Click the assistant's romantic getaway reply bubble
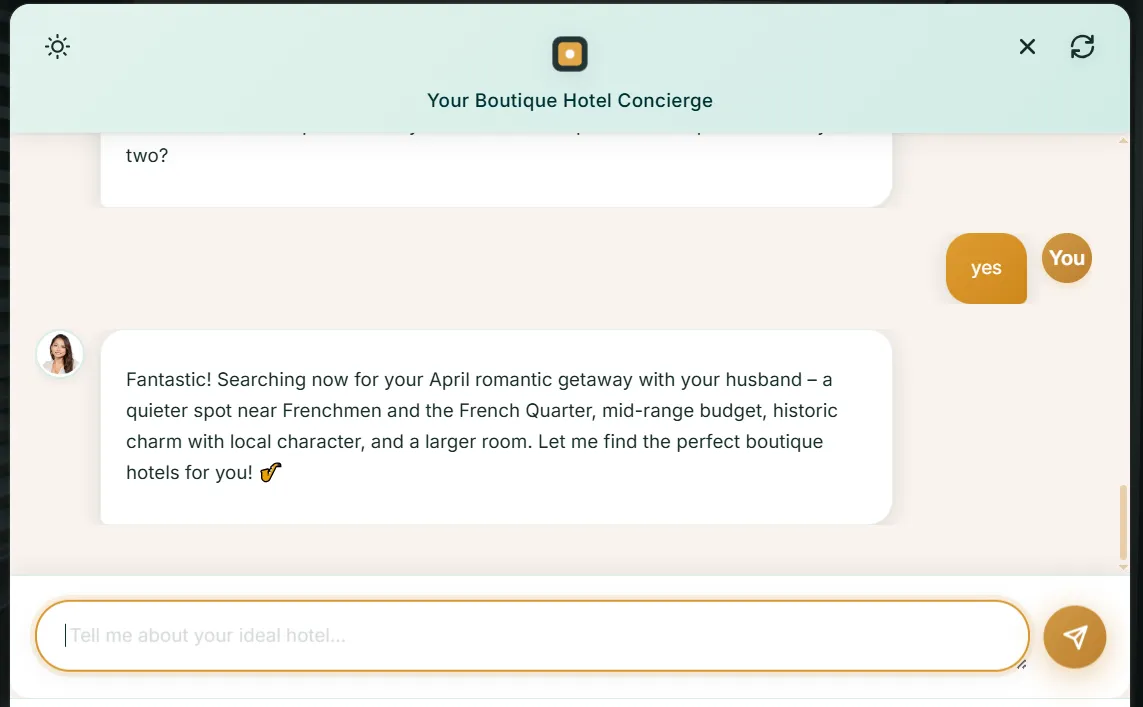The height and width of the screenshot is (707, 1143). click(x=495, y=425)
